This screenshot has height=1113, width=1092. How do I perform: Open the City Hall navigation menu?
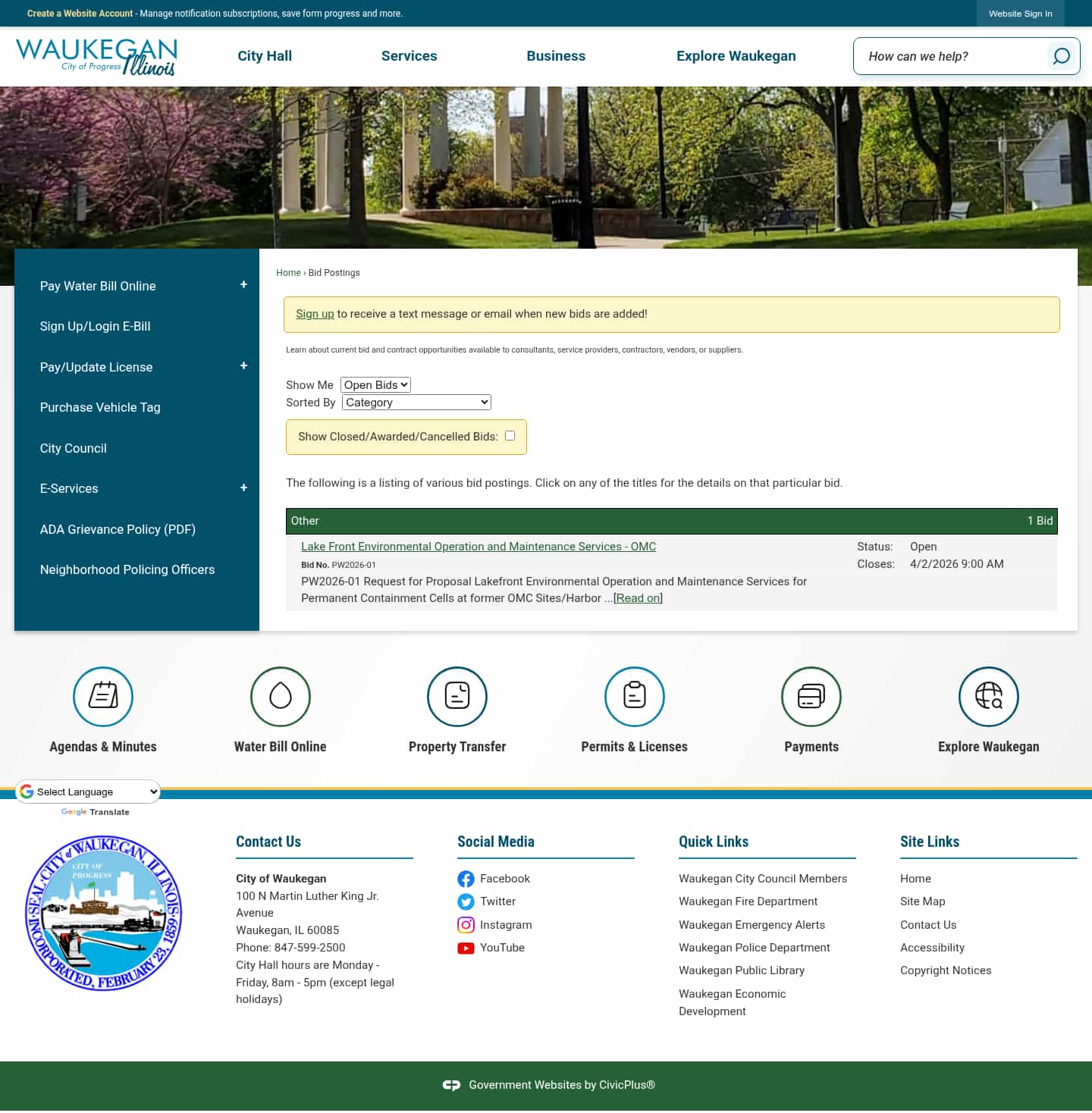[x=264, y=56]
